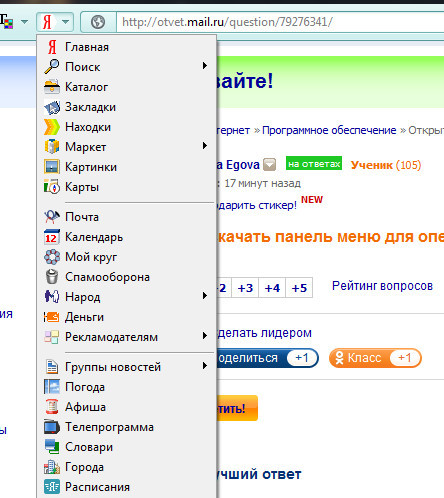Click the green на ответах badge
Screen dimensions: 444x498
(x=314, y=163)
